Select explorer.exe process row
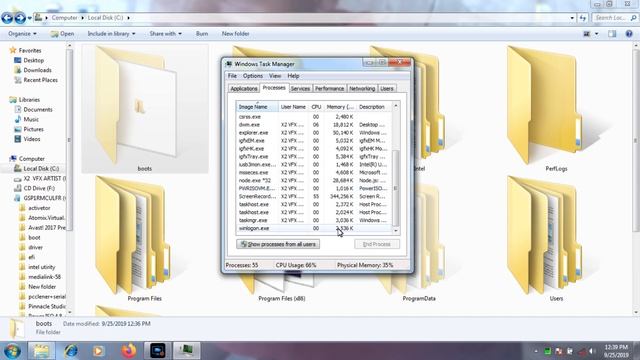Viewport: 640px width, 360px height. click(314, 133)
